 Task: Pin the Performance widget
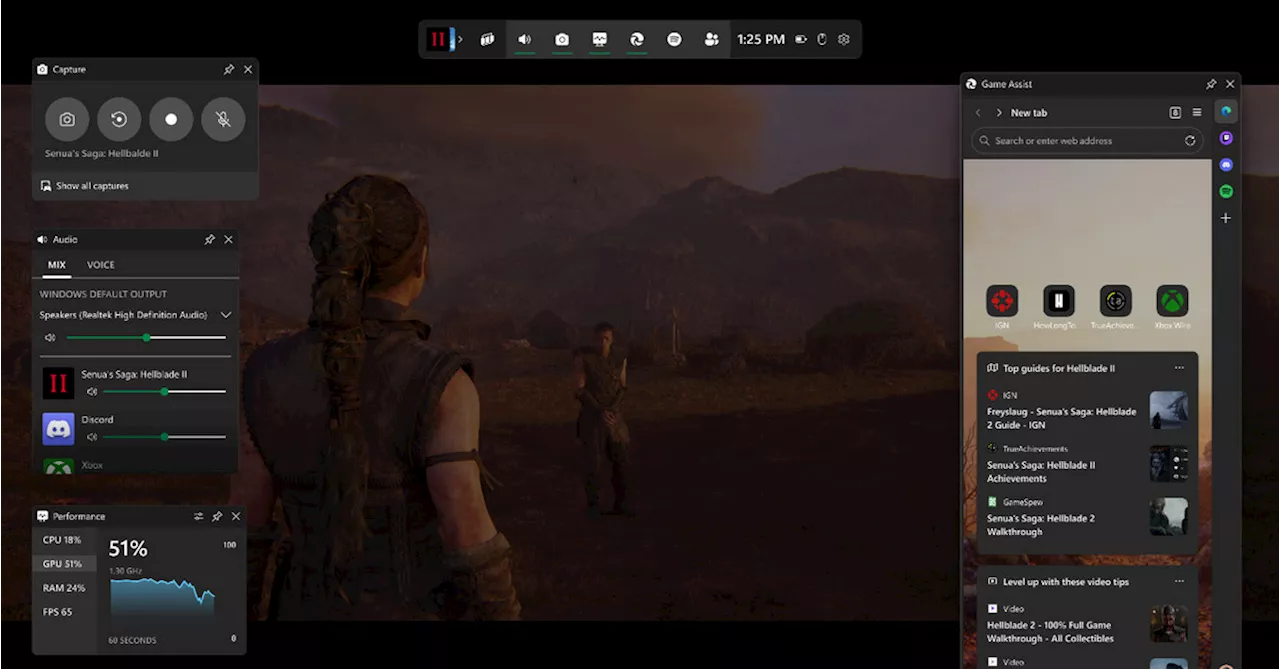pyautogui.click(x=217, y=516)
